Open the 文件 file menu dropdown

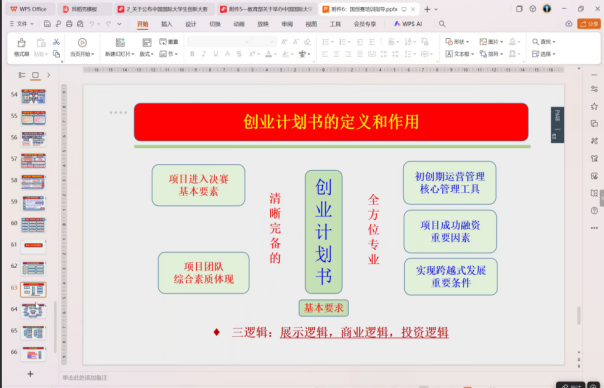point(22,24)
